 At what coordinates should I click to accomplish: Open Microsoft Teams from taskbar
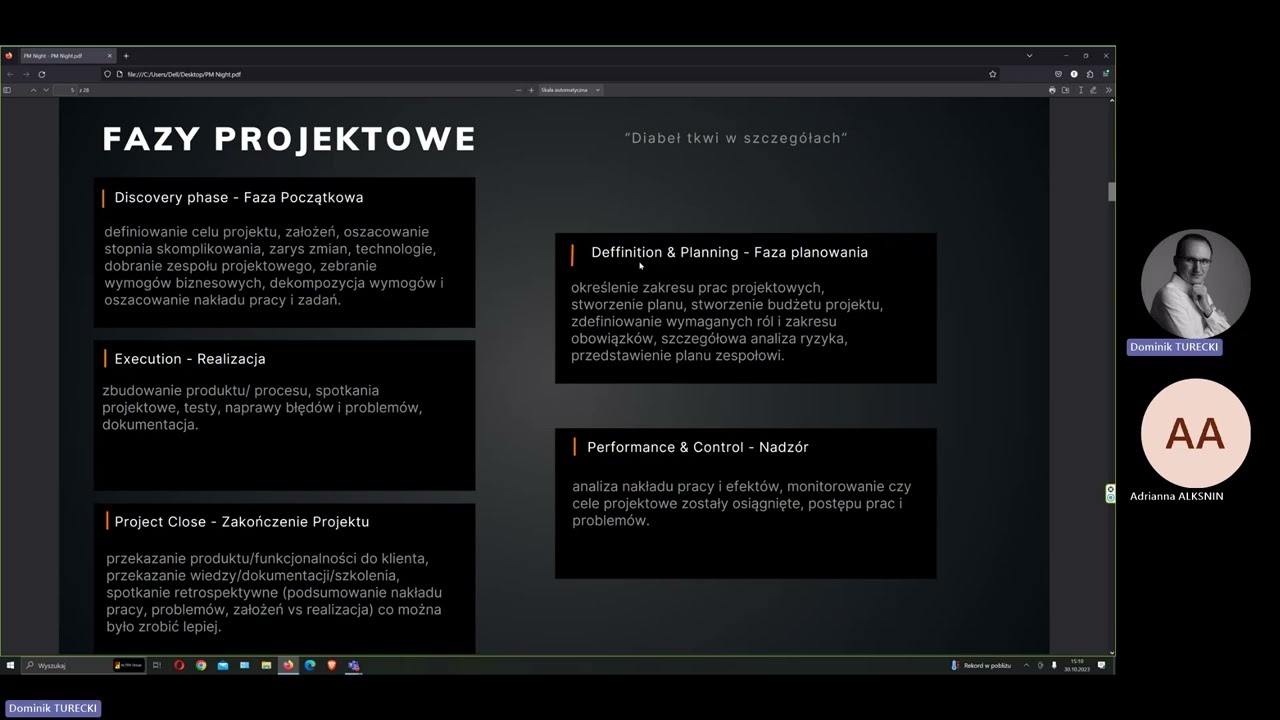click(x=353, y=665)
